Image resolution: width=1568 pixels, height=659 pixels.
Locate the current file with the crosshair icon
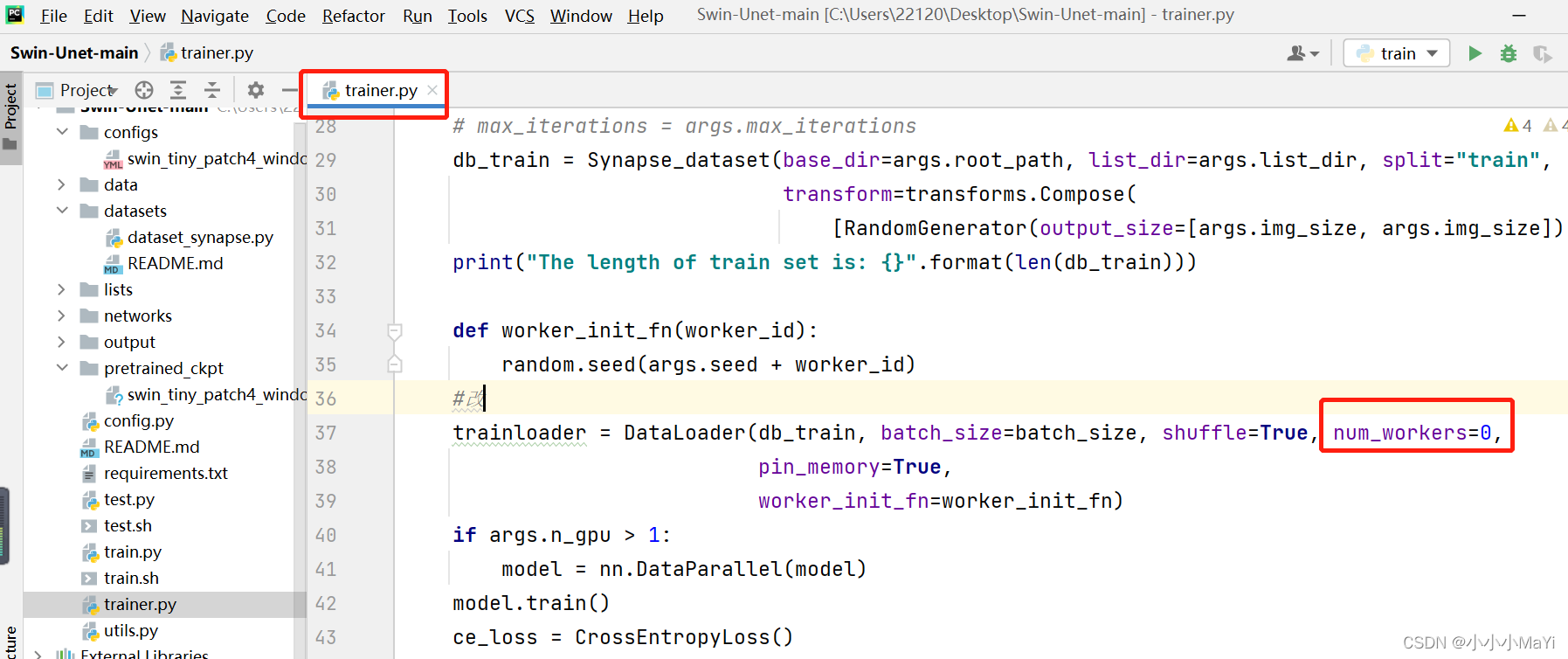coord(144,90)
